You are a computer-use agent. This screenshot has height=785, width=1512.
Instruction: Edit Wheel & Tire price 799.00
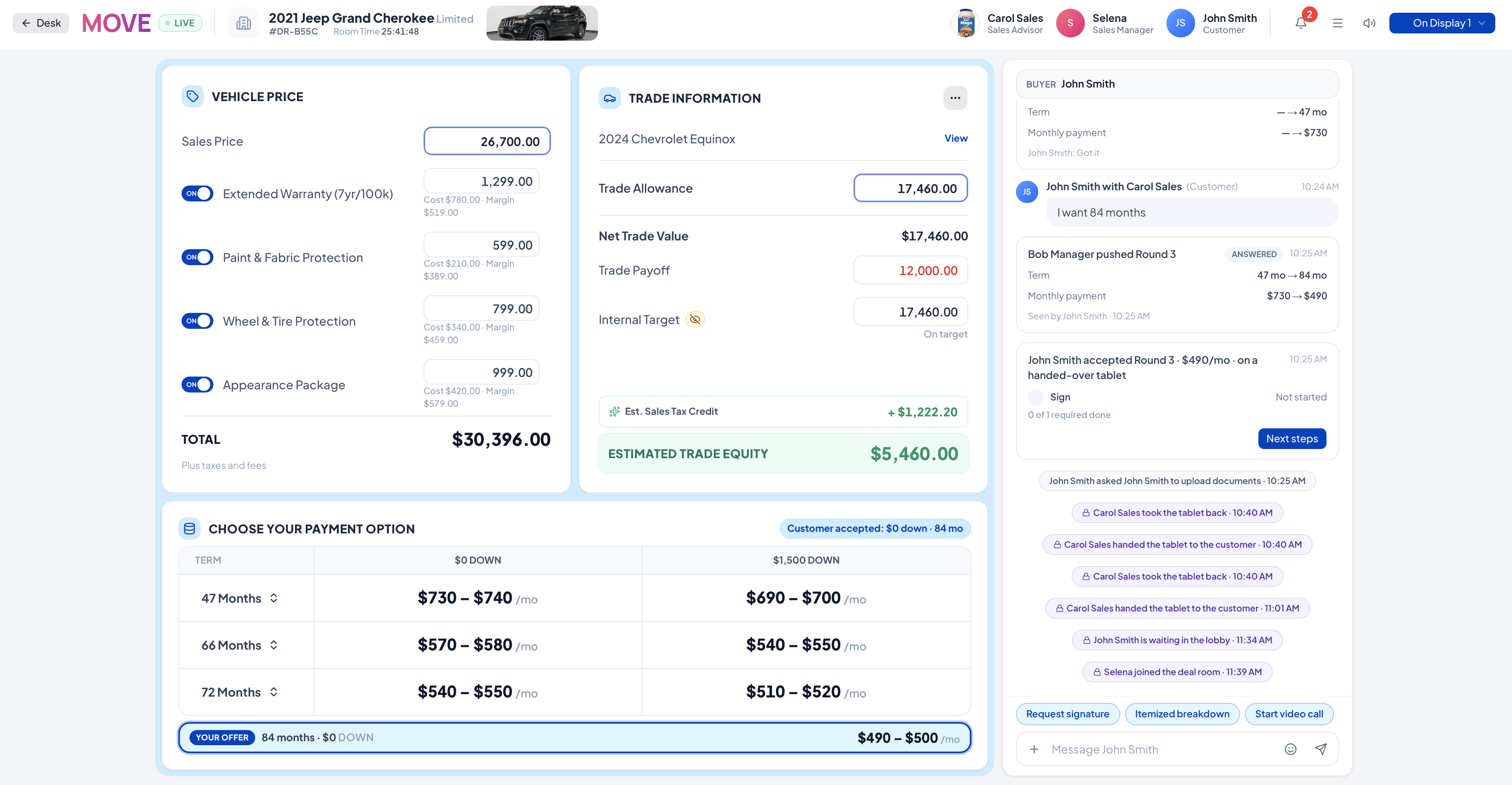click(481, 309)
